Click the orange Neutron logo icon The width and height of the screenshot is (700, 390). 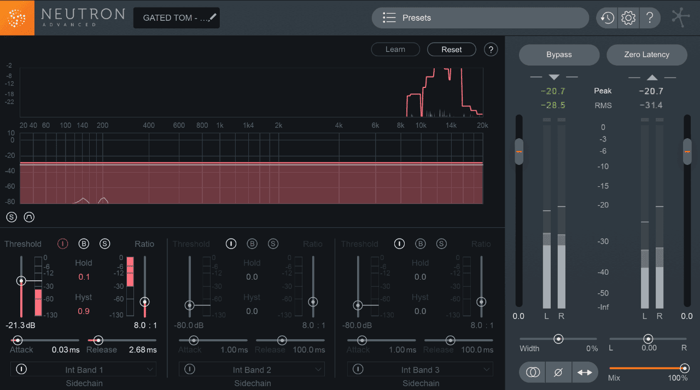(17, 18)
